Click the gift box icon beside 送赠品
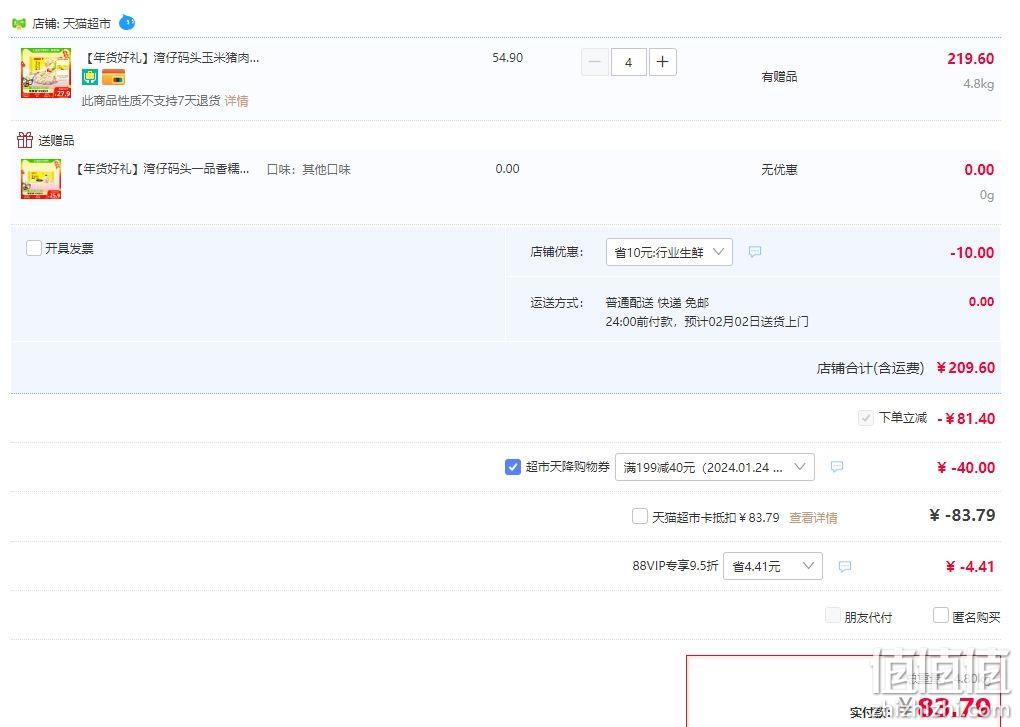1020x727 pixels. (x=25, y=140)
